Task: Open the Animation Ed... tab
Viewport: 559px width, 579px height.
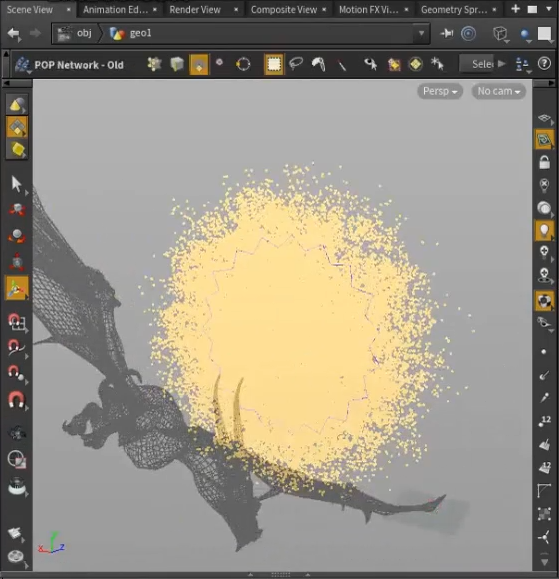Action: [115, 10]
